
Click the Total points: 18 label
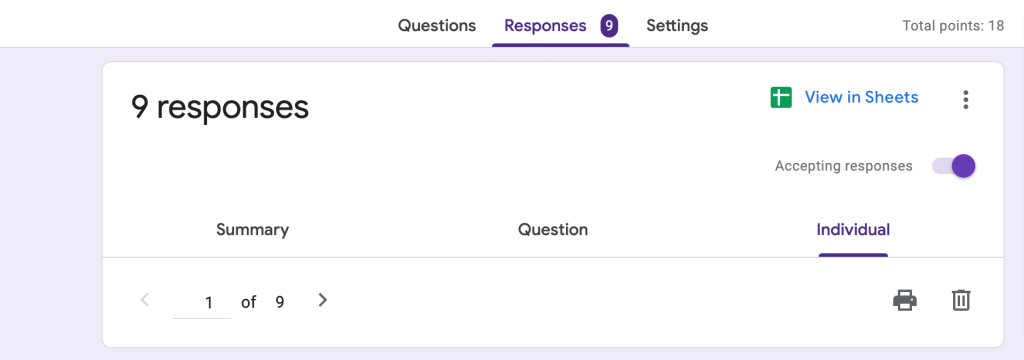click(x=953, y=26)
